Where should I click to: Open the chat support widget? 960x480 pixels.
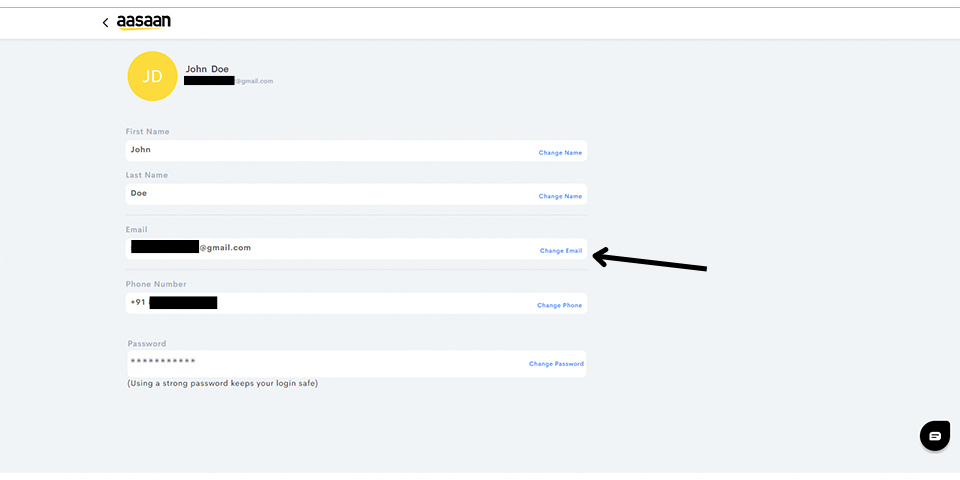click(934, 436)
